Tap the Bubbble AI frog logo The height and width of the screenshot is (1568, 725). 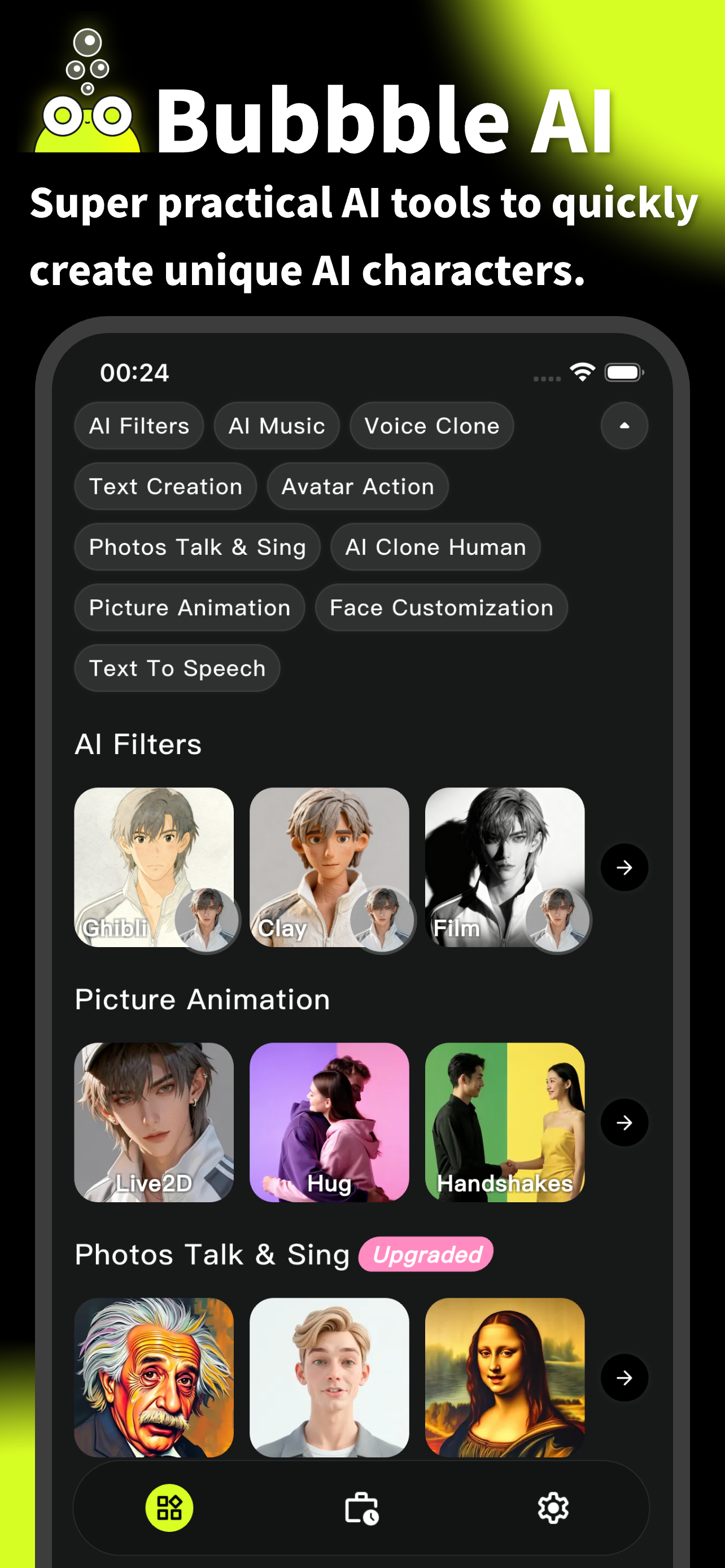coord(87,91)
